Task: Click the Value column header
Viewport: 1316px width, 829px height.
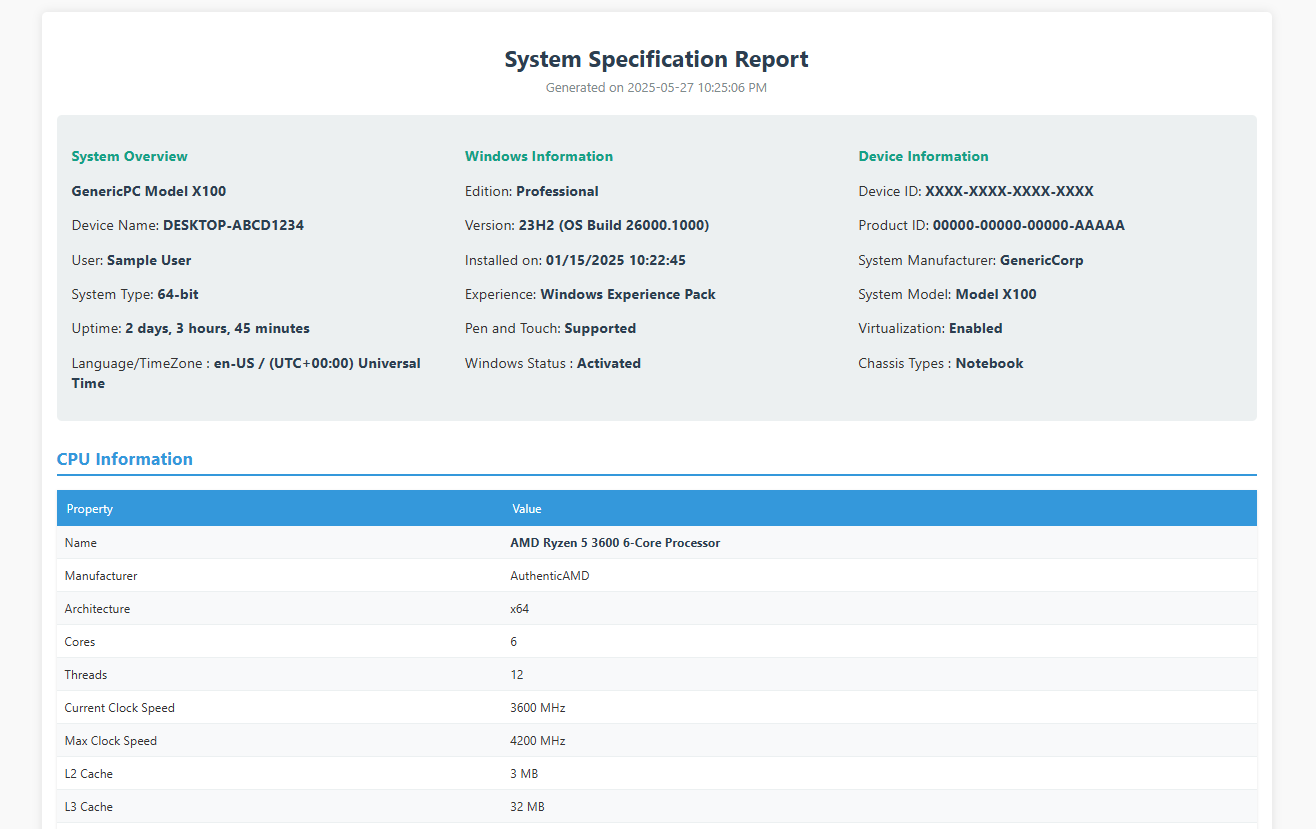Action: pyautogui.click(x=527, y=509)
